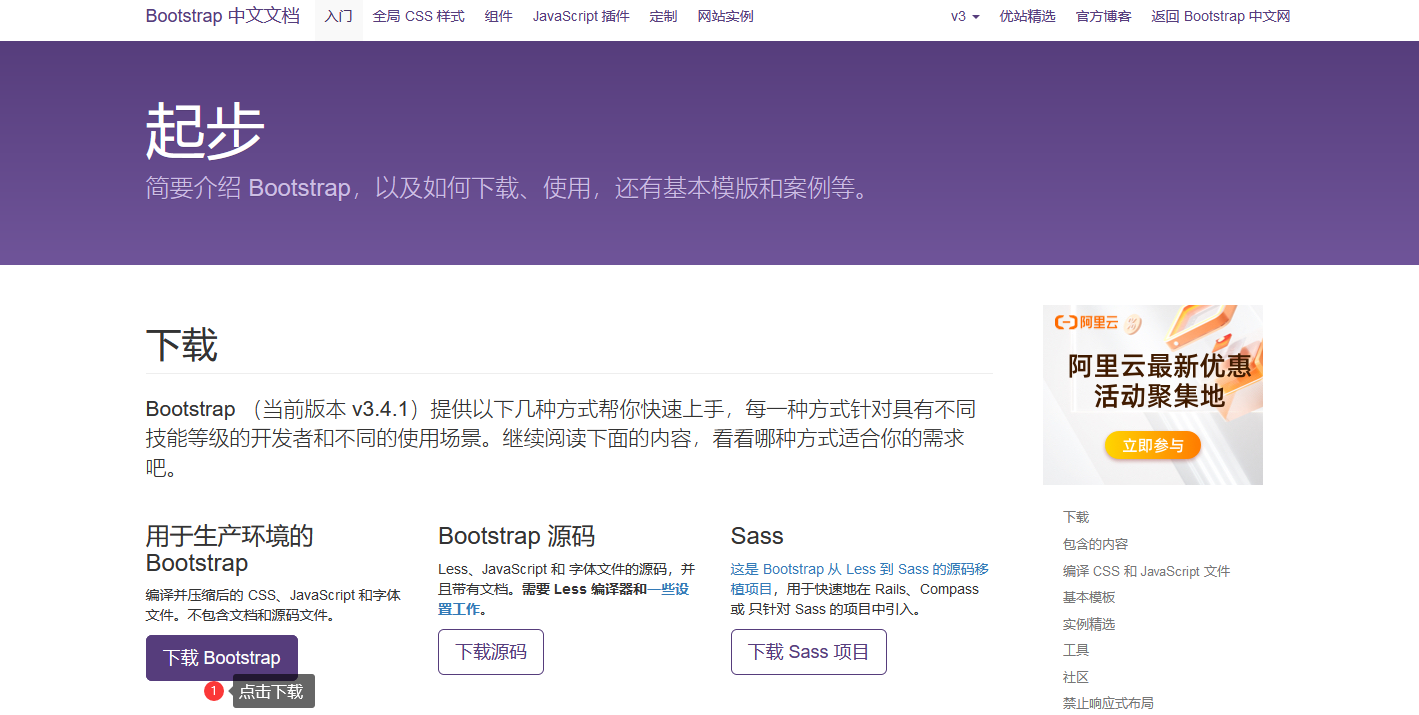
Task: Select the 入门 navigation tab
Action: pos(338,16)
